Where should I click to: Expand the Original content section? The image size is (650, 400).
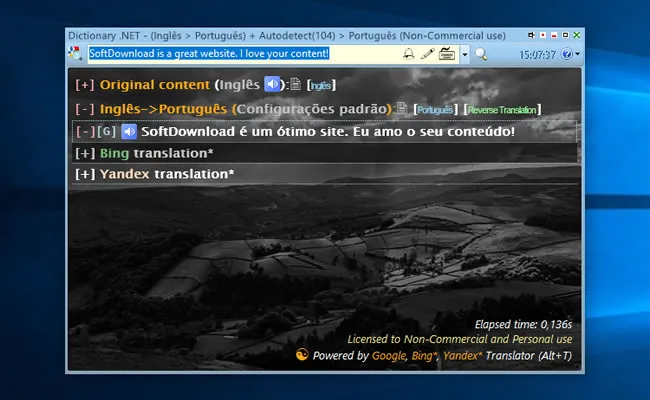coord(85,85)
